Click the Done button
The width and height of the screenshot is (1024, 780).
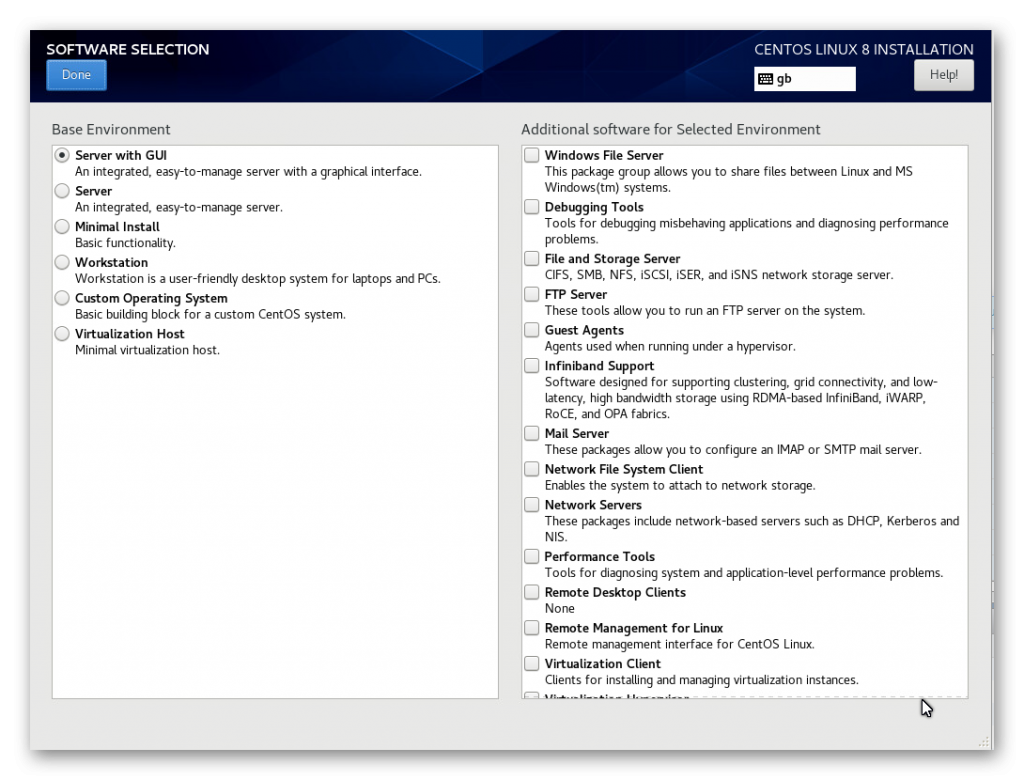pyautogui.click(x=76, y=75)
